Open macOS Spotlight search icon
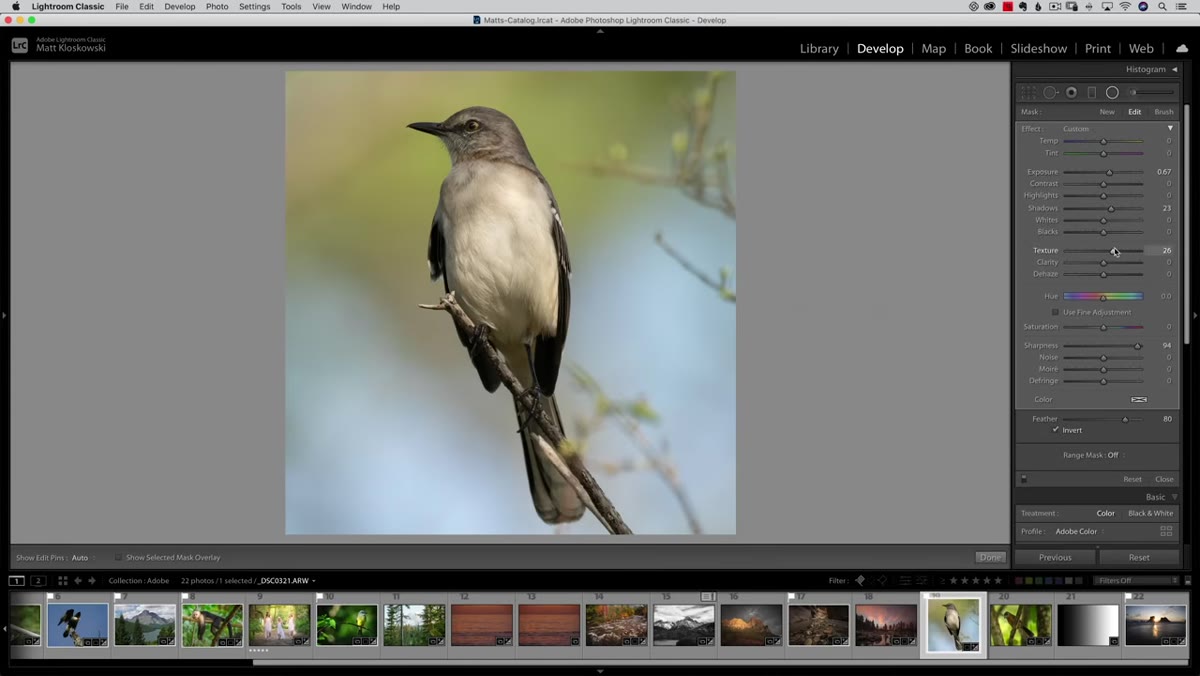 coord(1161,7)
